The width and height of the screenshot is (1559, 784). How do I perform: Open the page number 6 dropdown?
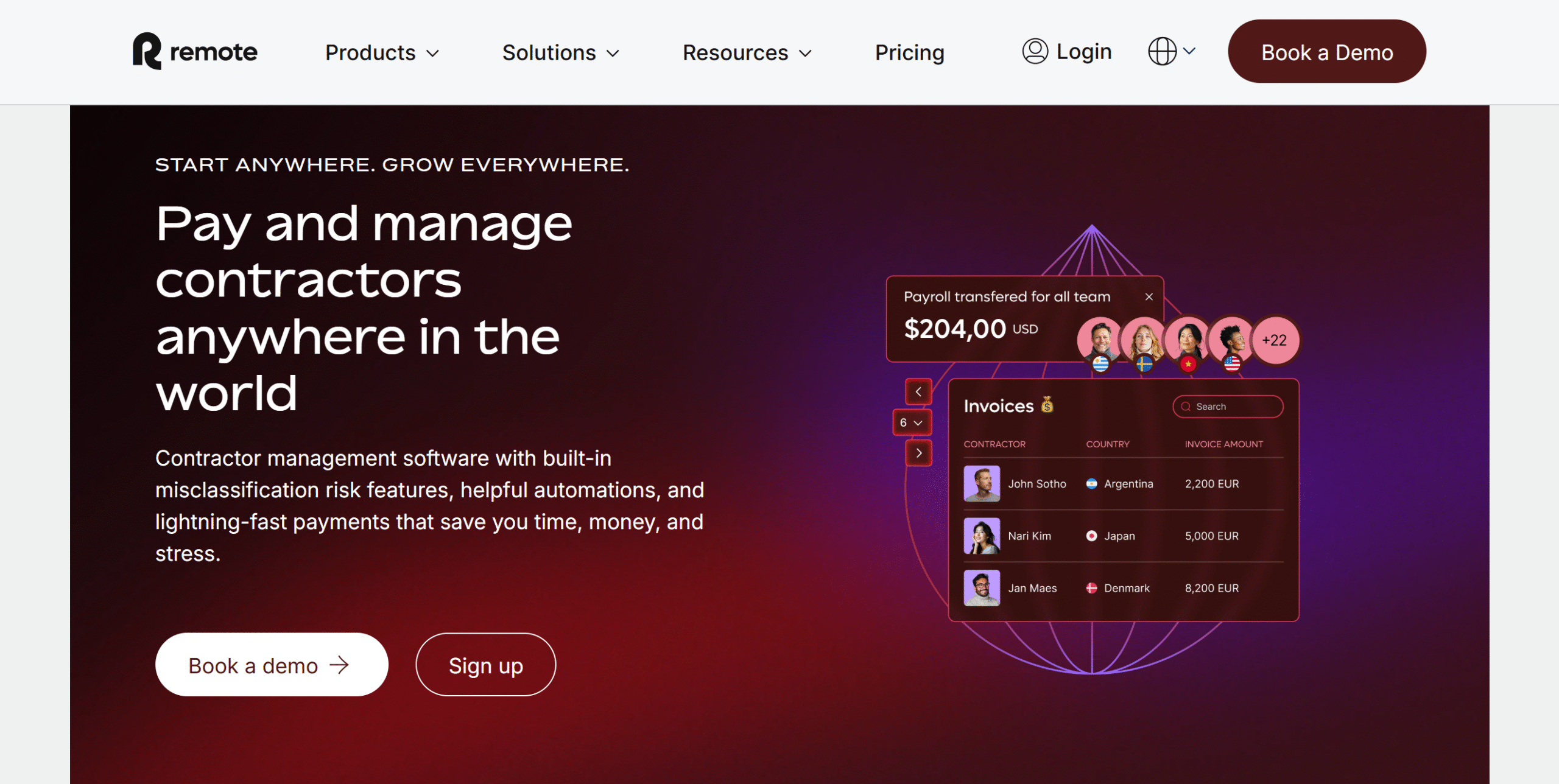pos(911,422)
